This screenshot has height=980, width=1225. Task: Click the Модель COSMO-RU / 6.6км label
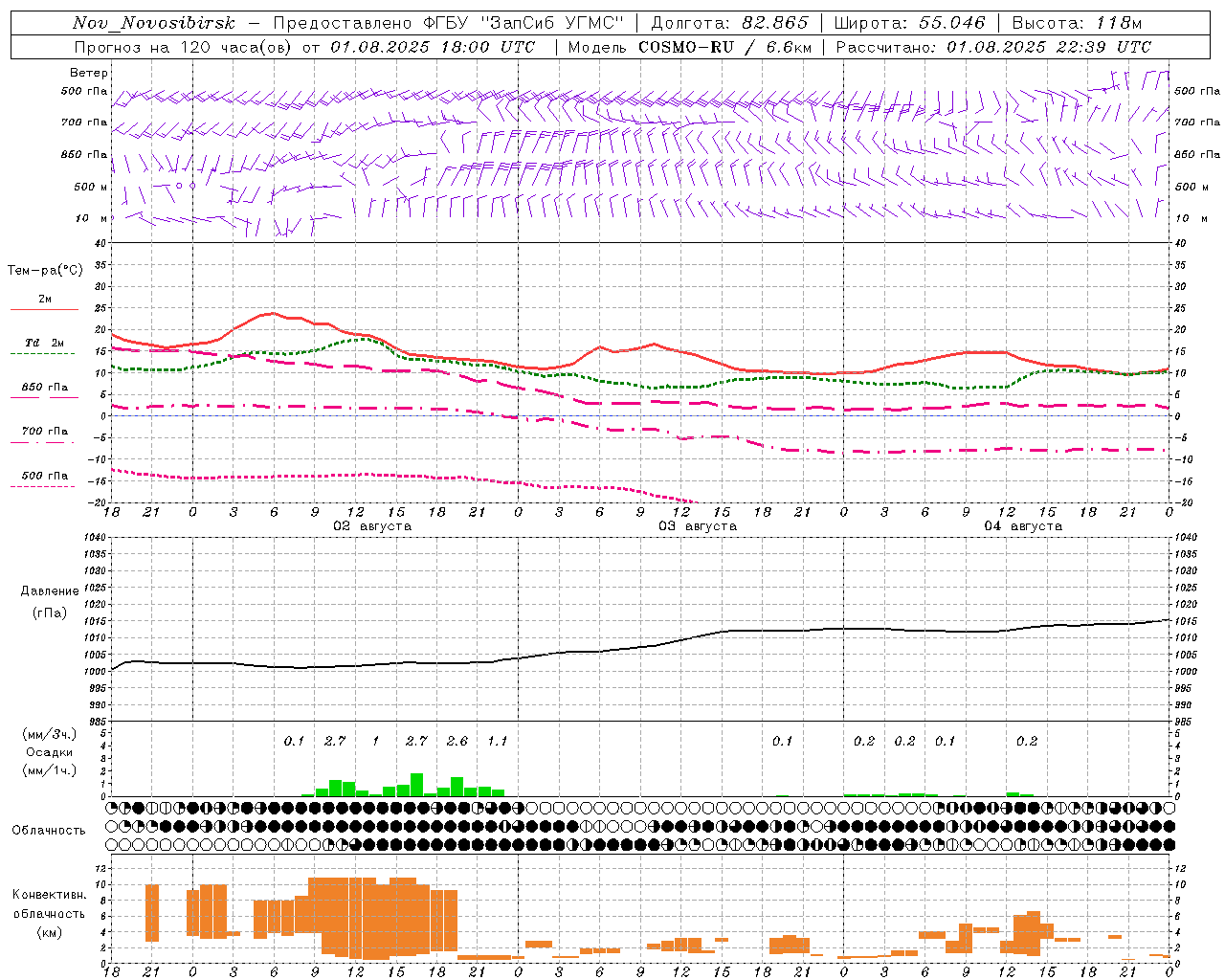[689, 47]
